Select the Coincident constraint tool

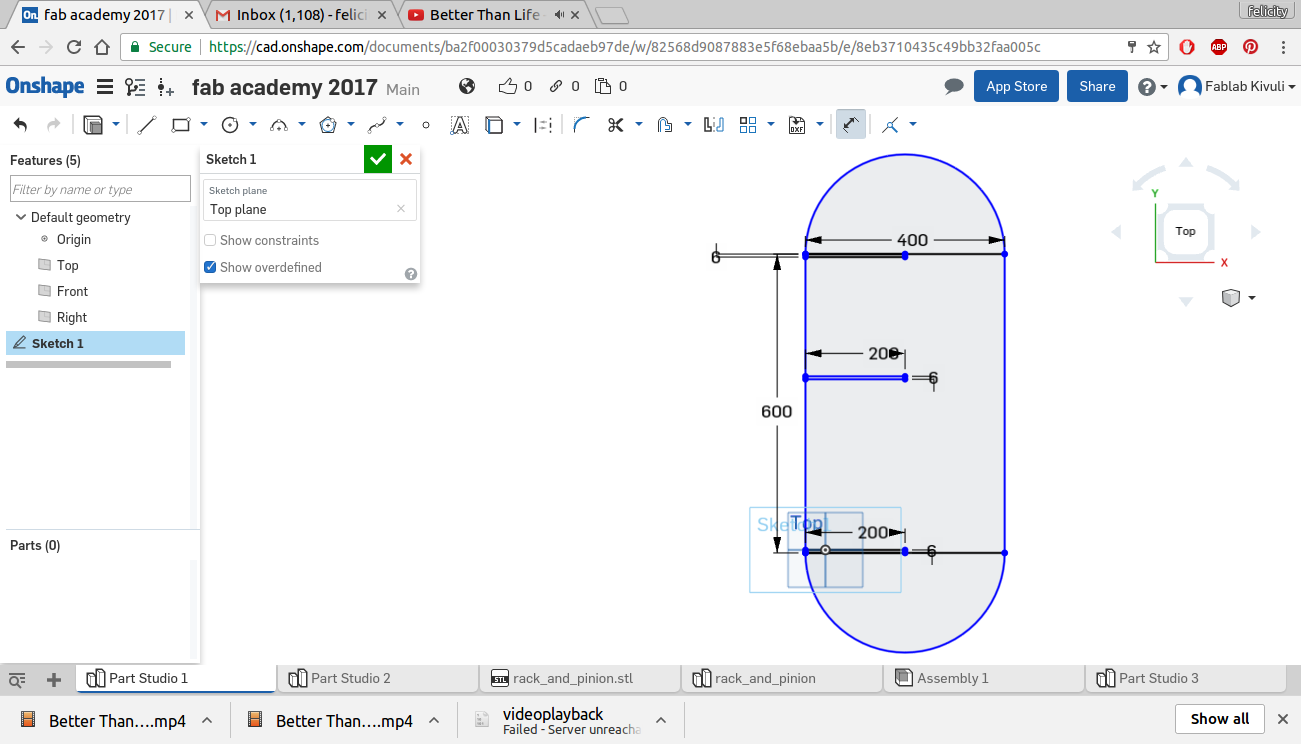click(x=890, y=125)
